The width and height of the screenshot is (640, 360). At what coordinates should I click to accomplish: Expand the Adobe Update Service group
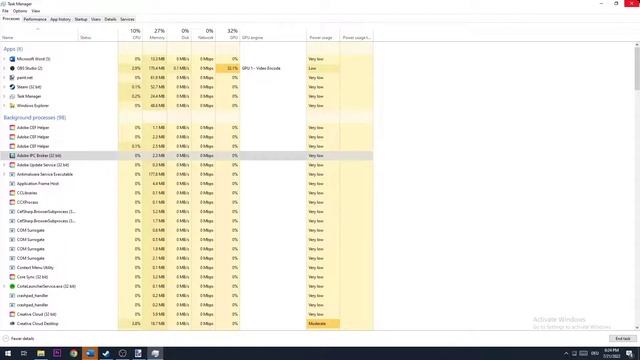click(4, 165)
